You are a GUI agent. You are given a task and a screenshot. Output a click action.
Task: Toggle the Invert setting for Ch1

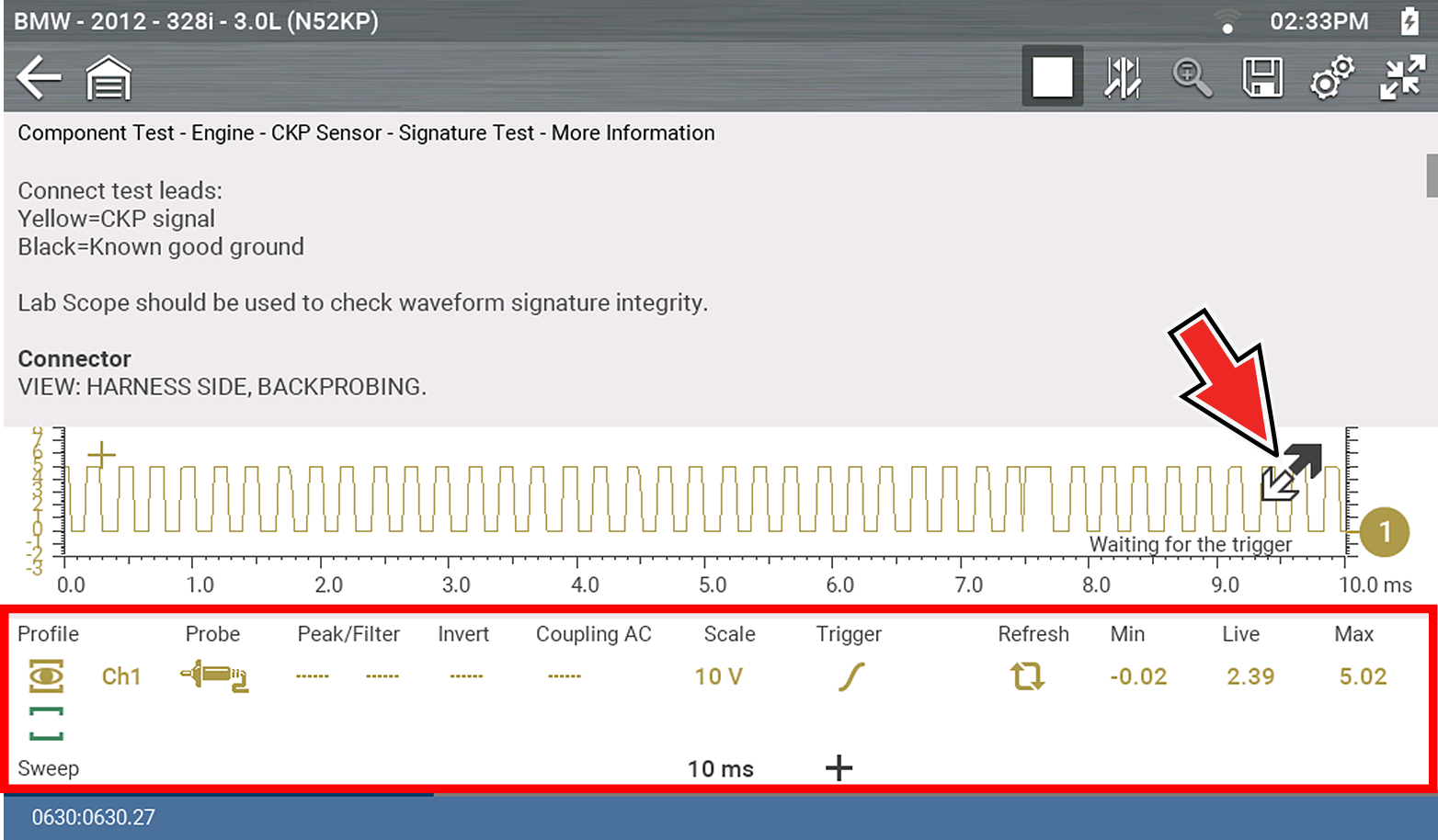pyautogui.click(x=466, y=676)
